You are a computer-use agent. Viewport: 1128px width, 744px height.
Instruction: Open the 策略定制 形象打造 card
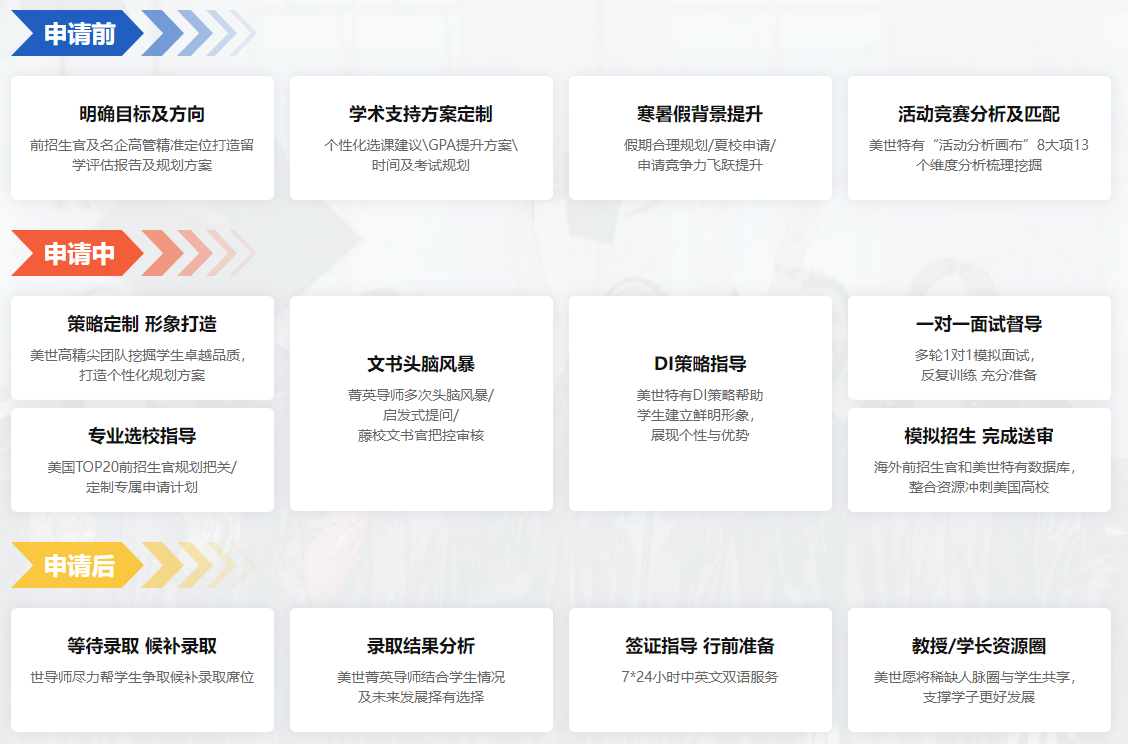click(142, 348)
